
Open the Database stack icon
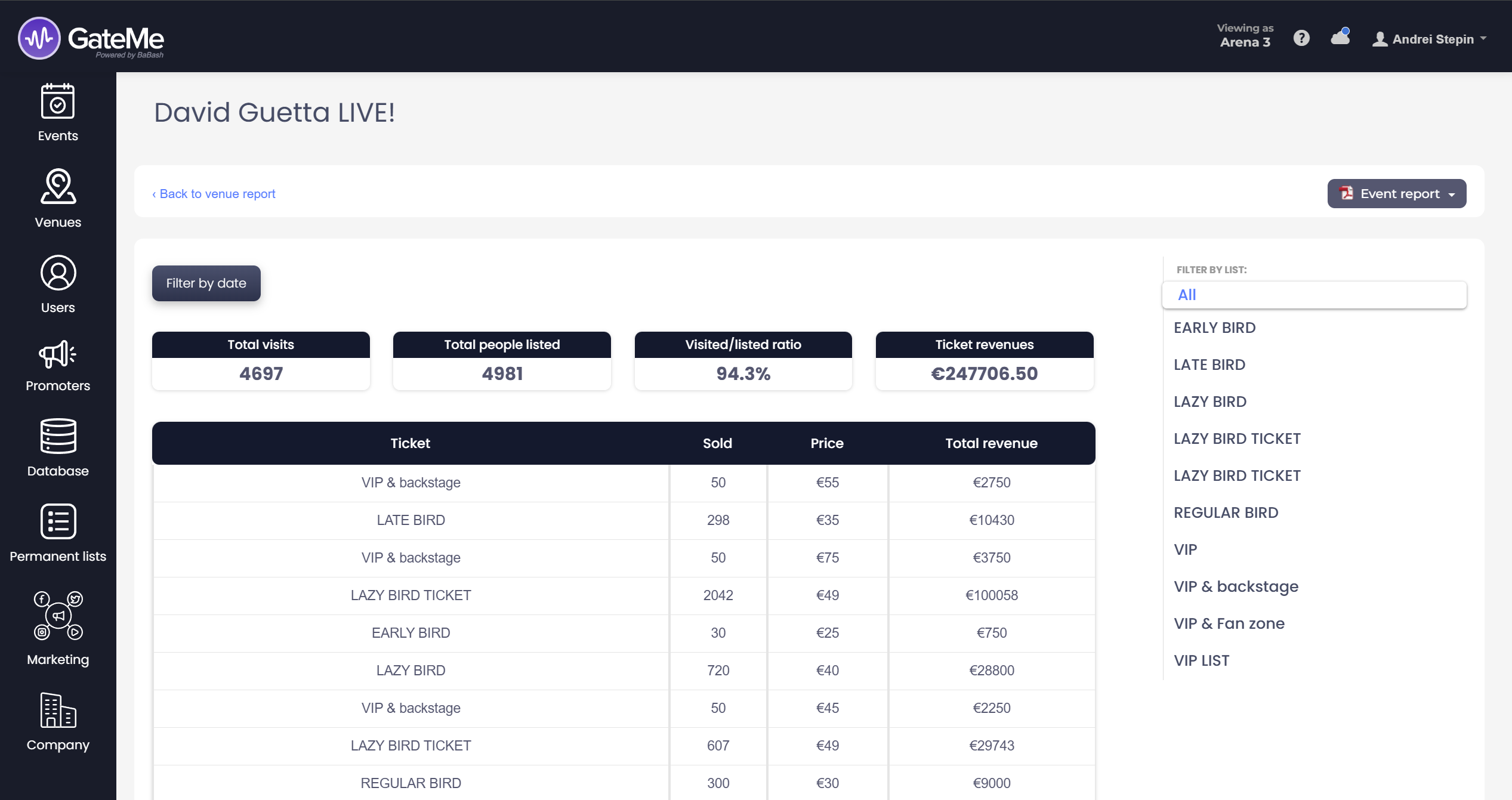pyautogui.click(x=58, y=436)
